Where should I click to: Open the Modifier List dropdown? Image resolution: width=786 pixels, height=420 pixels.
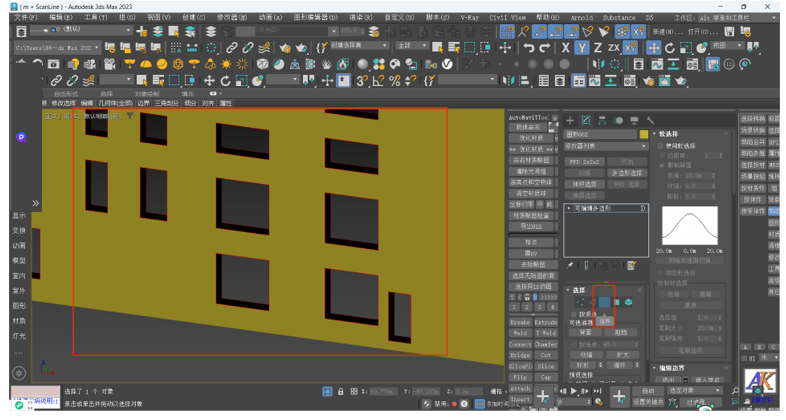tap(606, 146)
